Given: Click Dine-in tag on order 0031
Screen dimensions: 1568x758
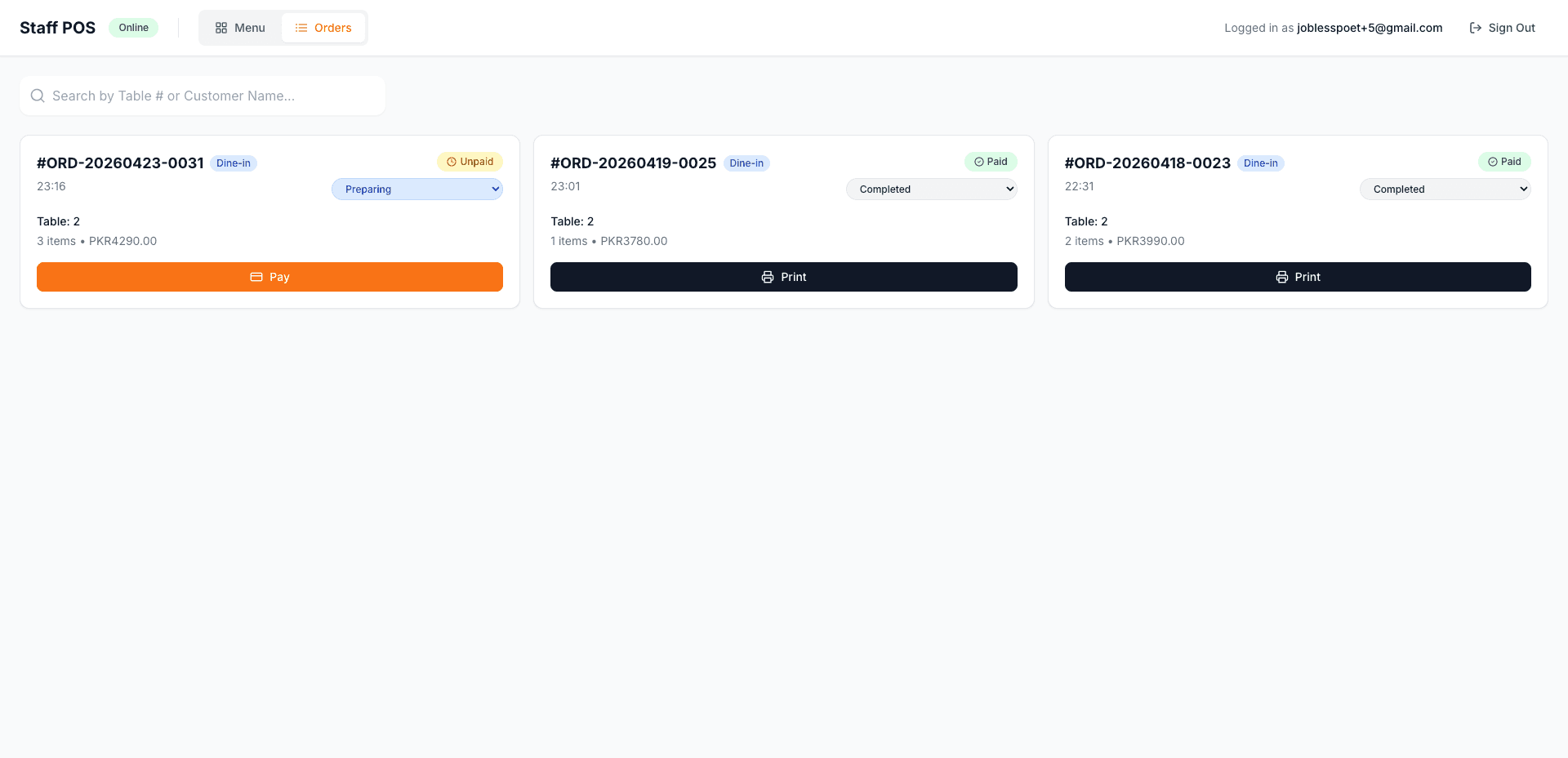Looking at the screenshot, I should point(234,163).
